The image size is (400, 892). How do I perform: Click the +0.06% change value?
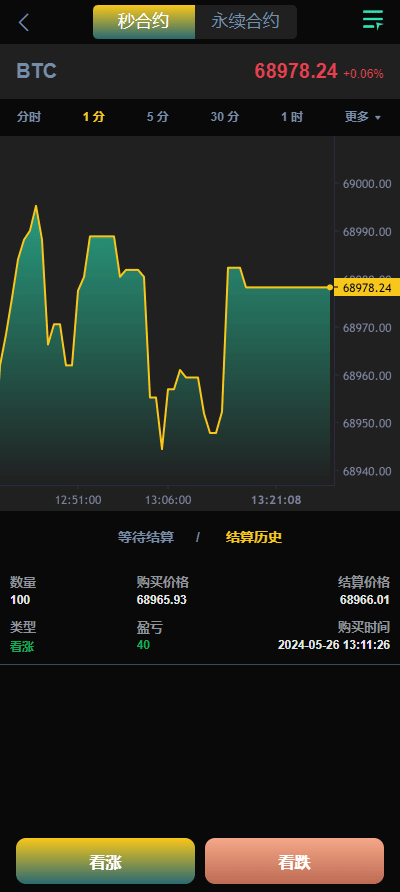point(363,74)
